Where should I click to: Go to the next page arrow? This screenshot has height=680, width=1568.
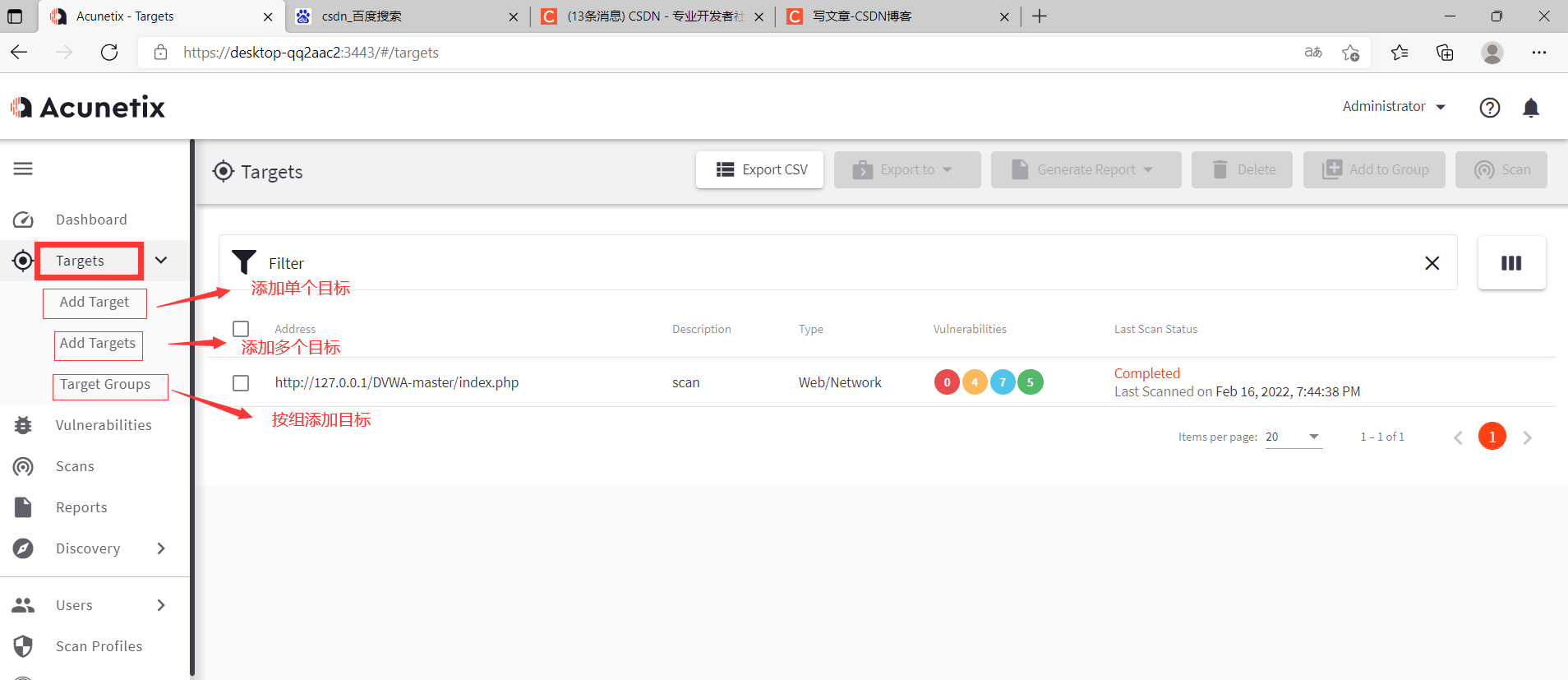(x=1528, y=437)
